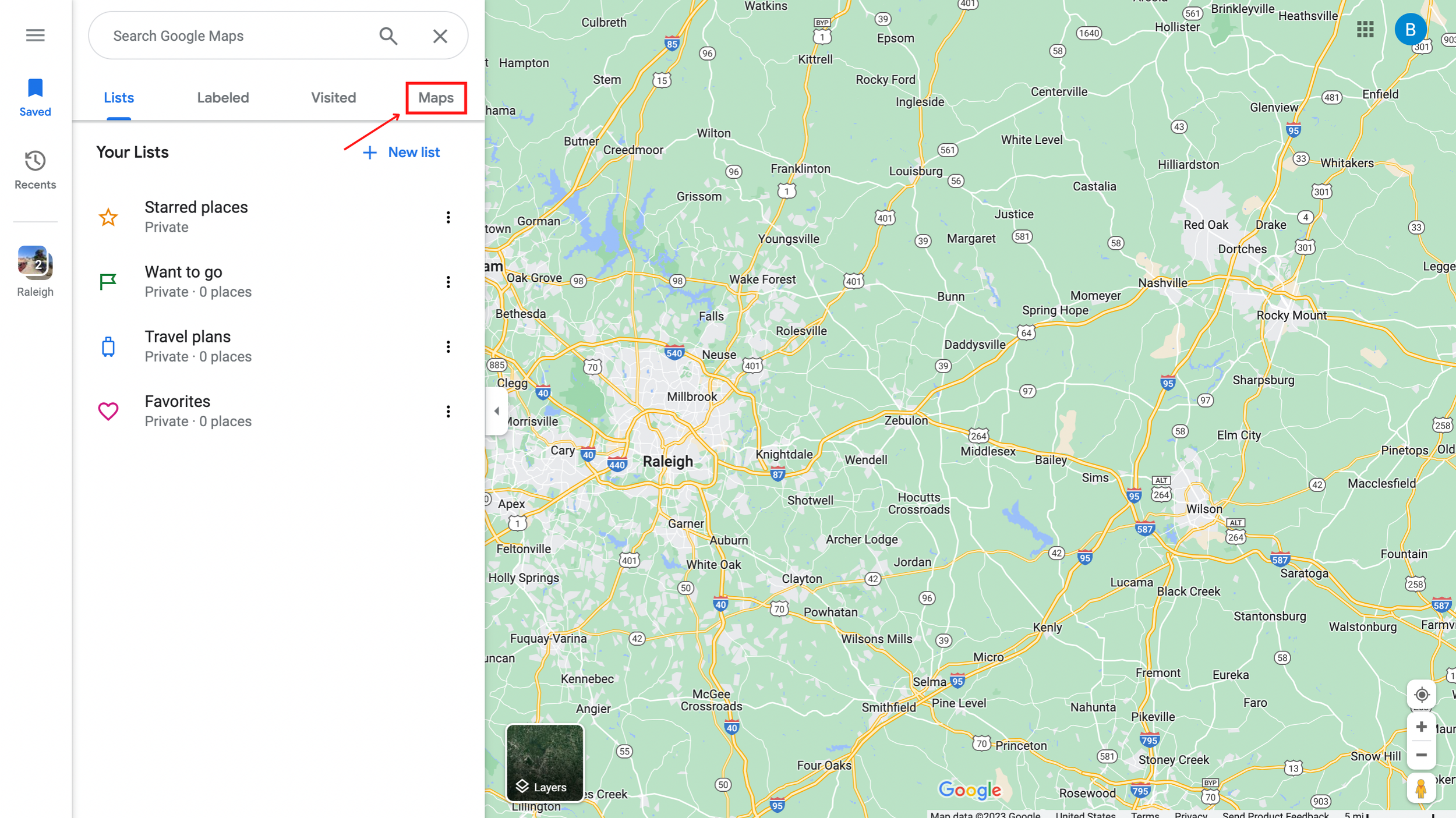Click the Garner label on map

[x=685, y=523]
